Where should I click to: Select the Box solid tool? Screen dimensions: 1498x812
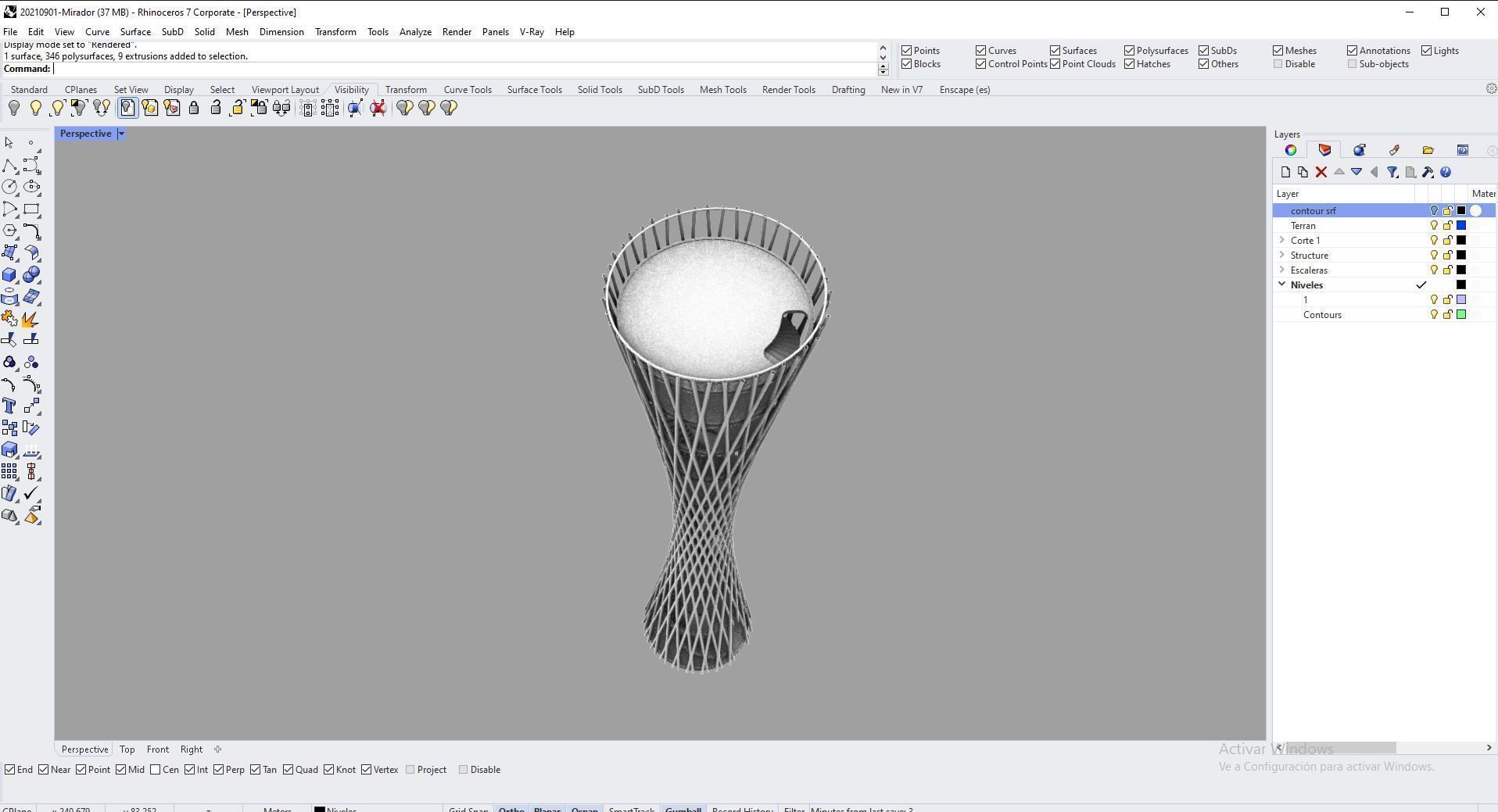tap(9, 275)
